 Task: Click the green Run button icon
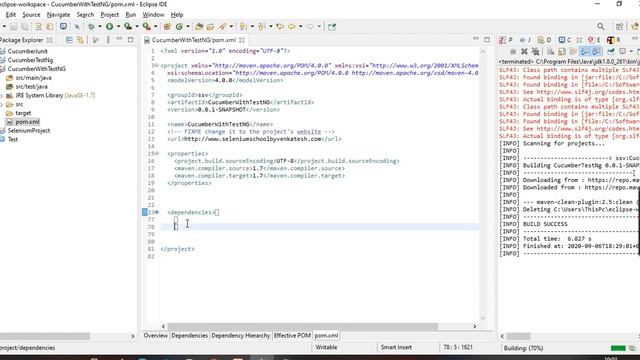point(109,27)
